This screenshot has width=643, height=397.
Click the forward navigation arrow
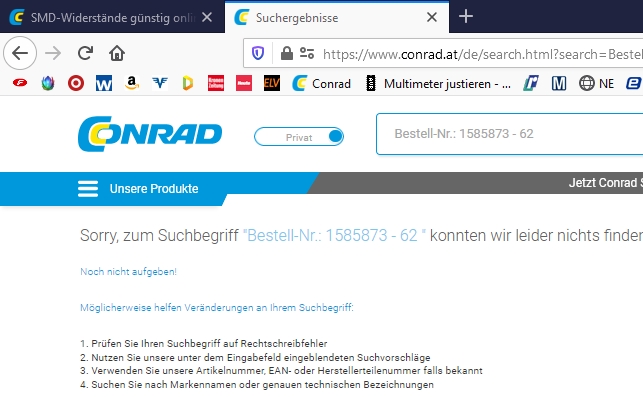(53, 53)
